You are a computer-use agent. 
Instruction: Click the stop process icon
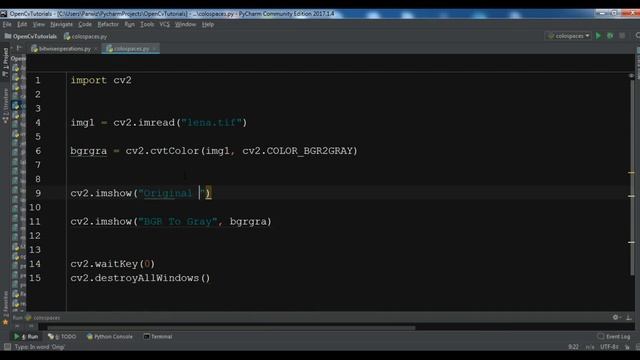(x=622, y=36)
